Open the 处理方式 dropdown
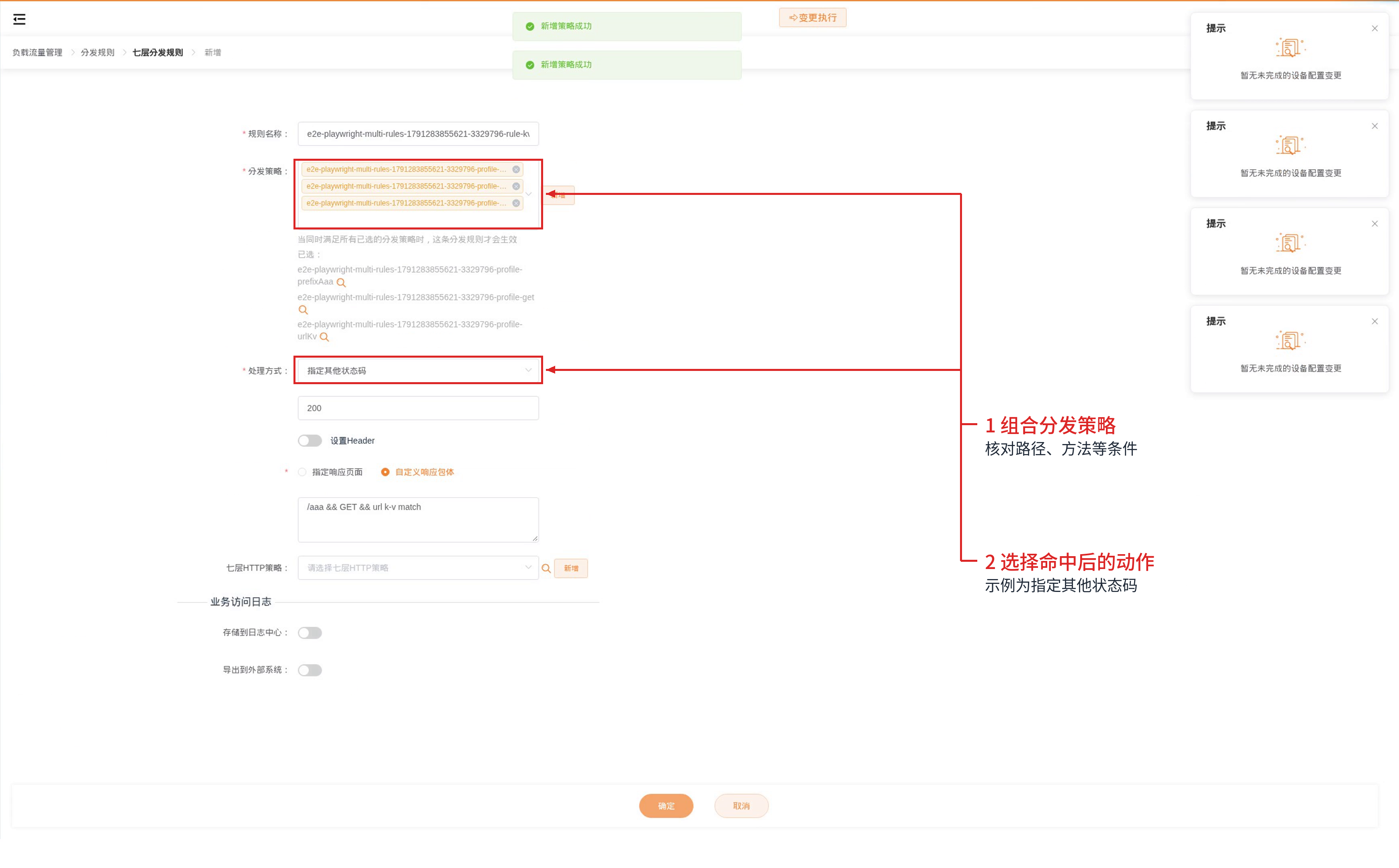Image resolution: width=1399 pixels, height=868 pixels. tap(418, 370)
